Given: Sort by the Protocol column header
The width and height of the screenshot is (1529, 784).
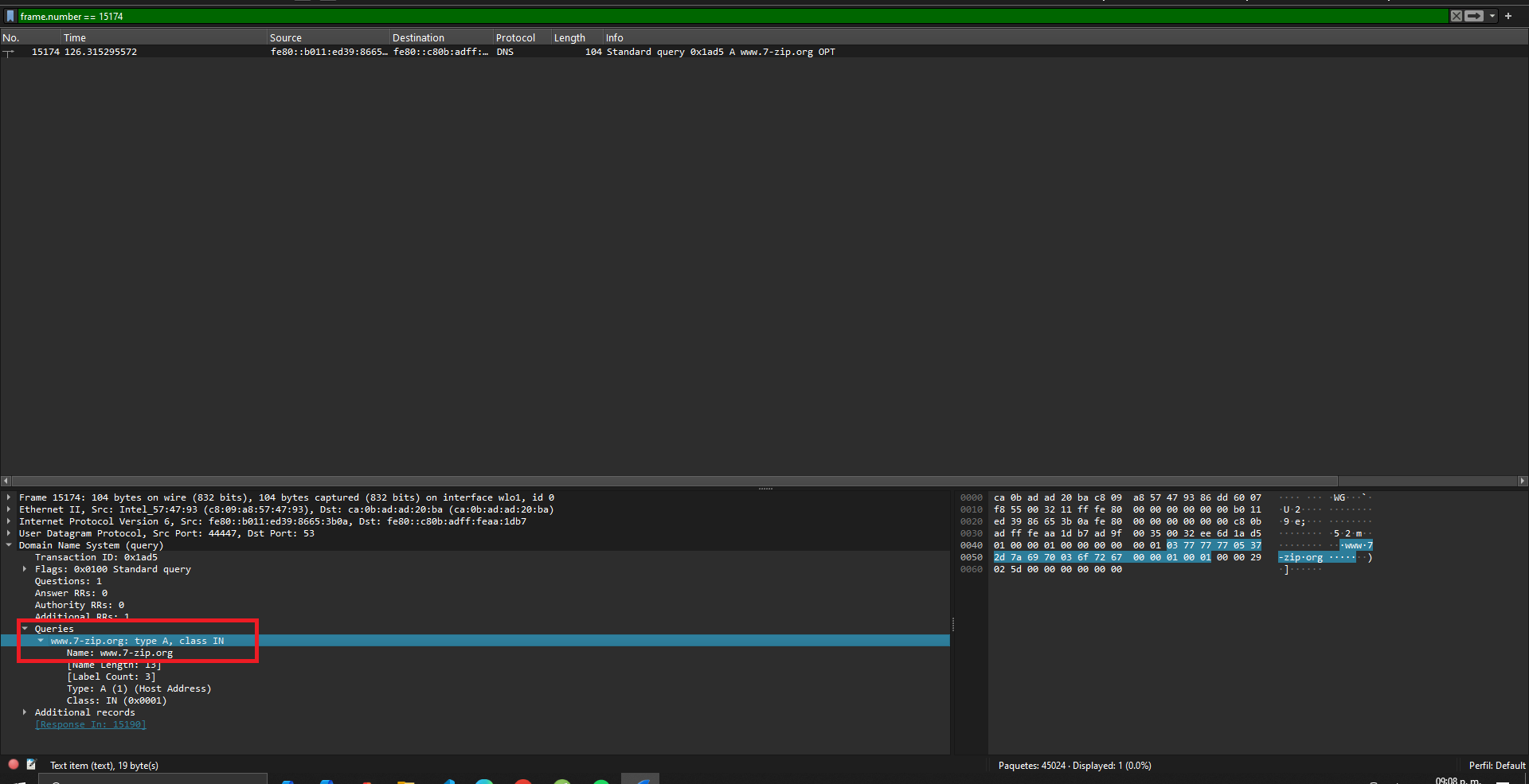Looking at the screenshot, I should 515,37.
